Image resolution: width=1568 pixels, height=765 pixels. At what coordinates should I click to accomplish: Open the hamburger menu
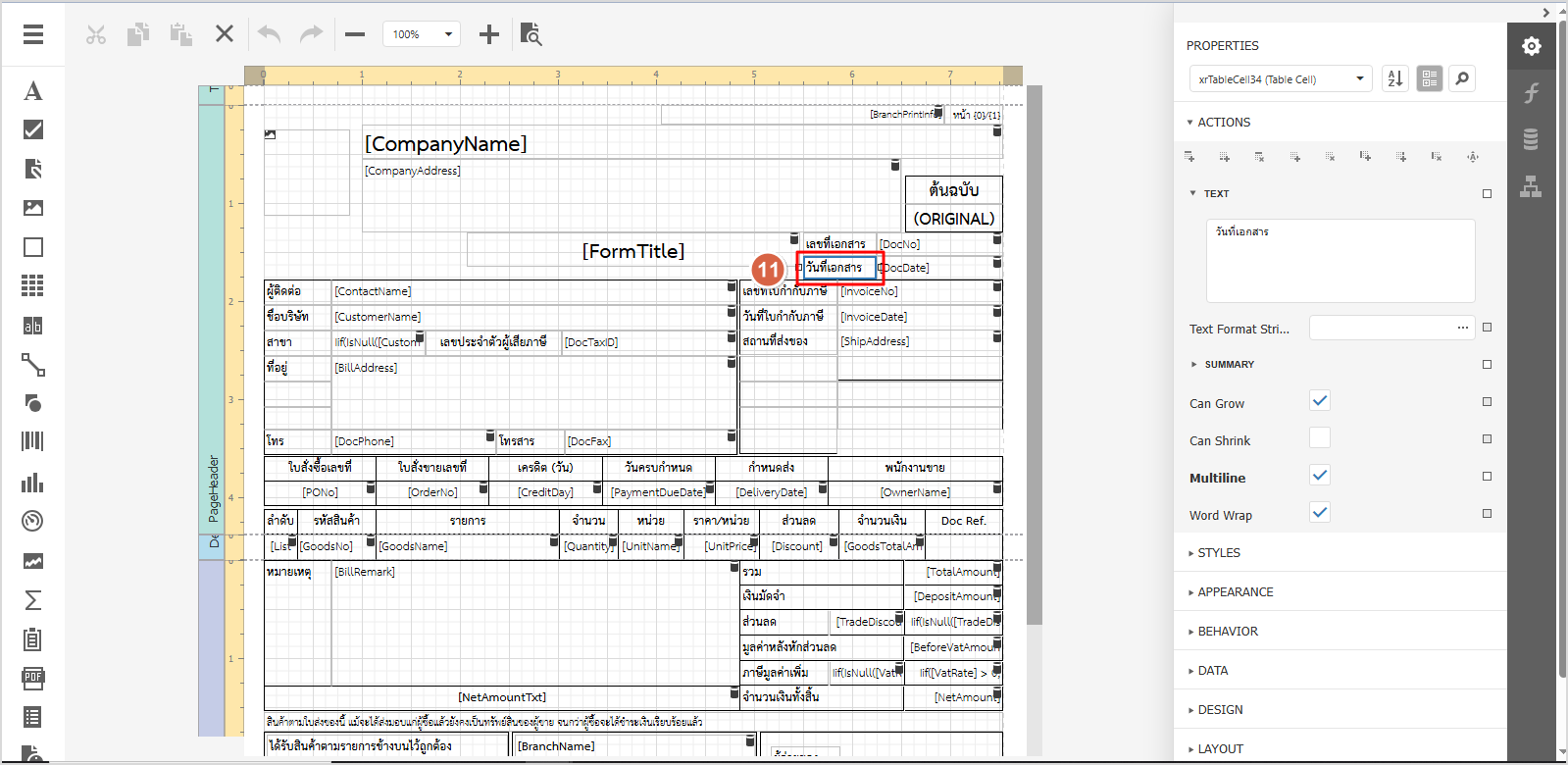33,34
